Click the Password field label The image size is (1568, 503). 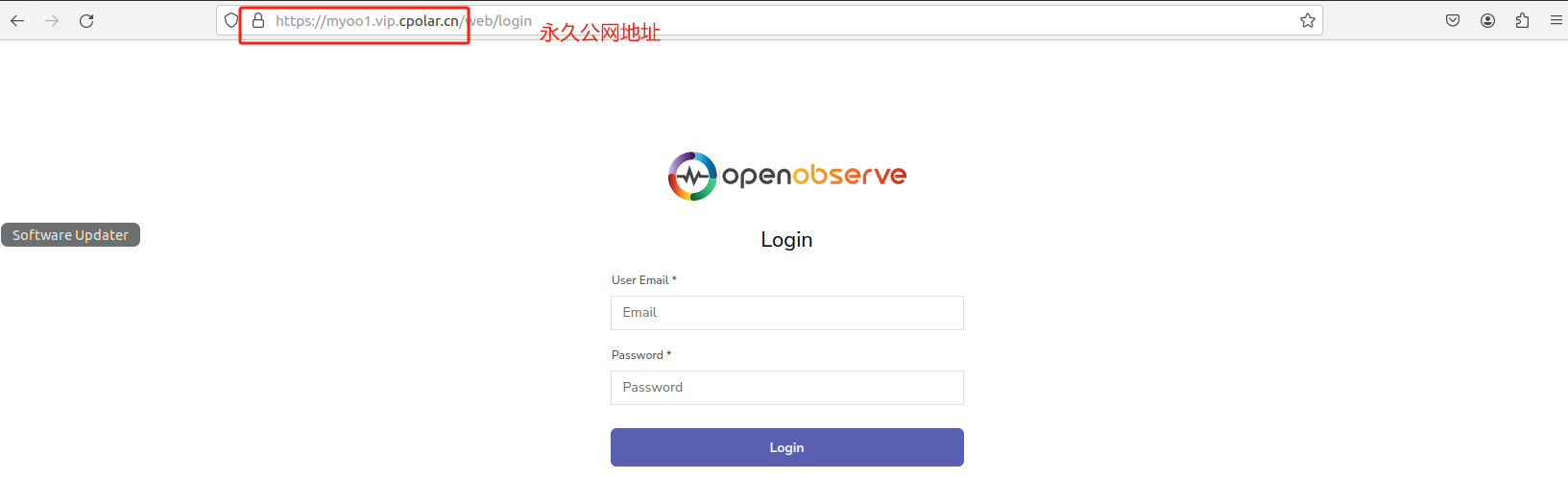(641, 355)
